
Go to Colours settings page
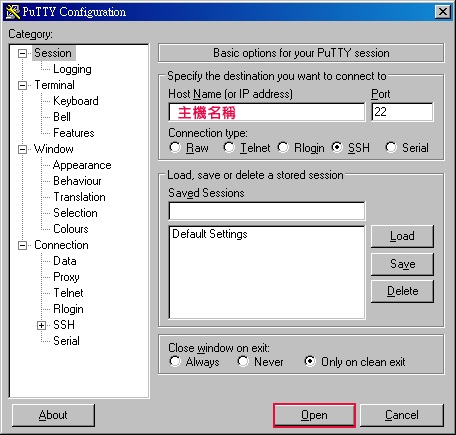pyautogui.click(x=71, y=229)
